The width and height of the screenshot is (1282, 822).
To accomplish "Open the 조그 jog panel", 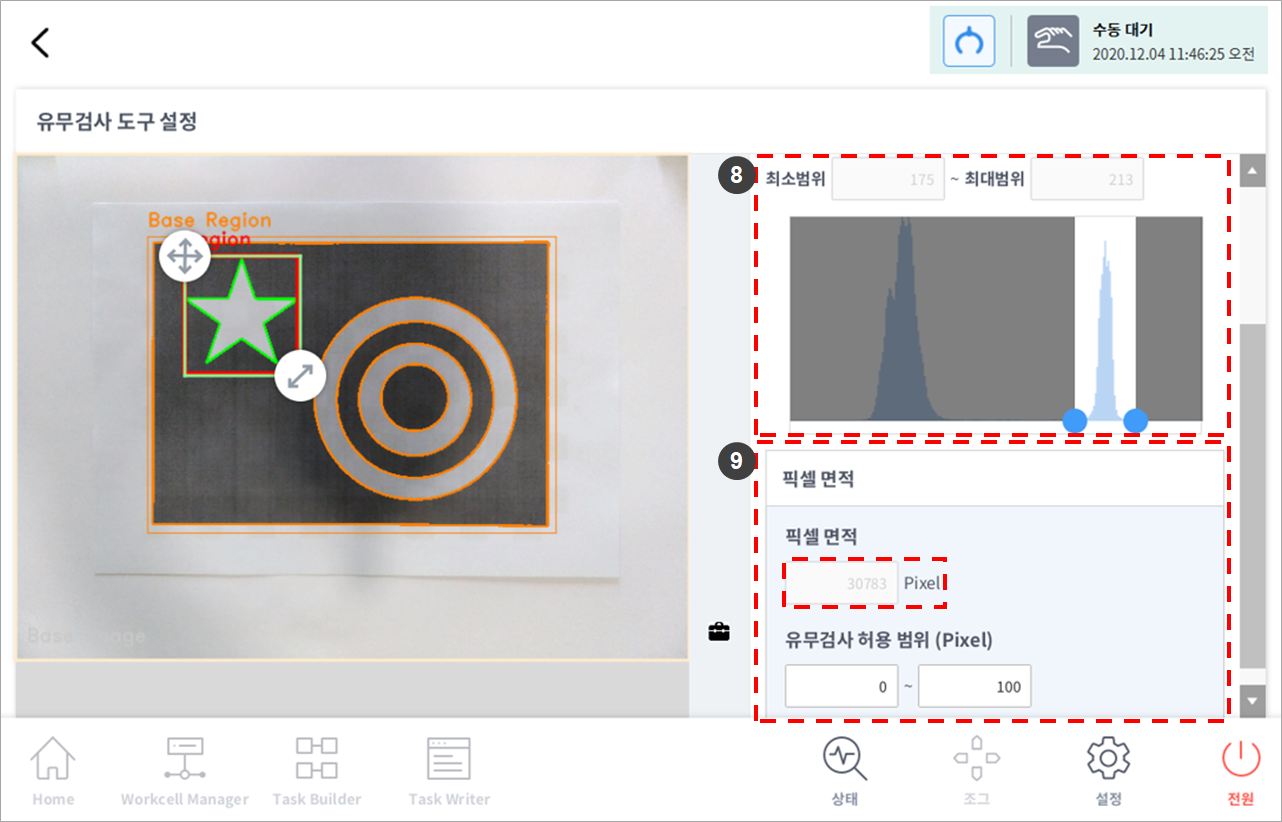I will pyautogui.click(x=976, y=771).
